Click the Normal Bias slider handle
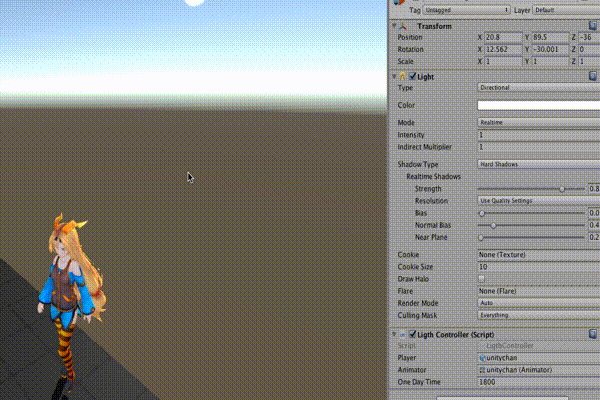Screen dimensions: 600x400 pos(493,225)
